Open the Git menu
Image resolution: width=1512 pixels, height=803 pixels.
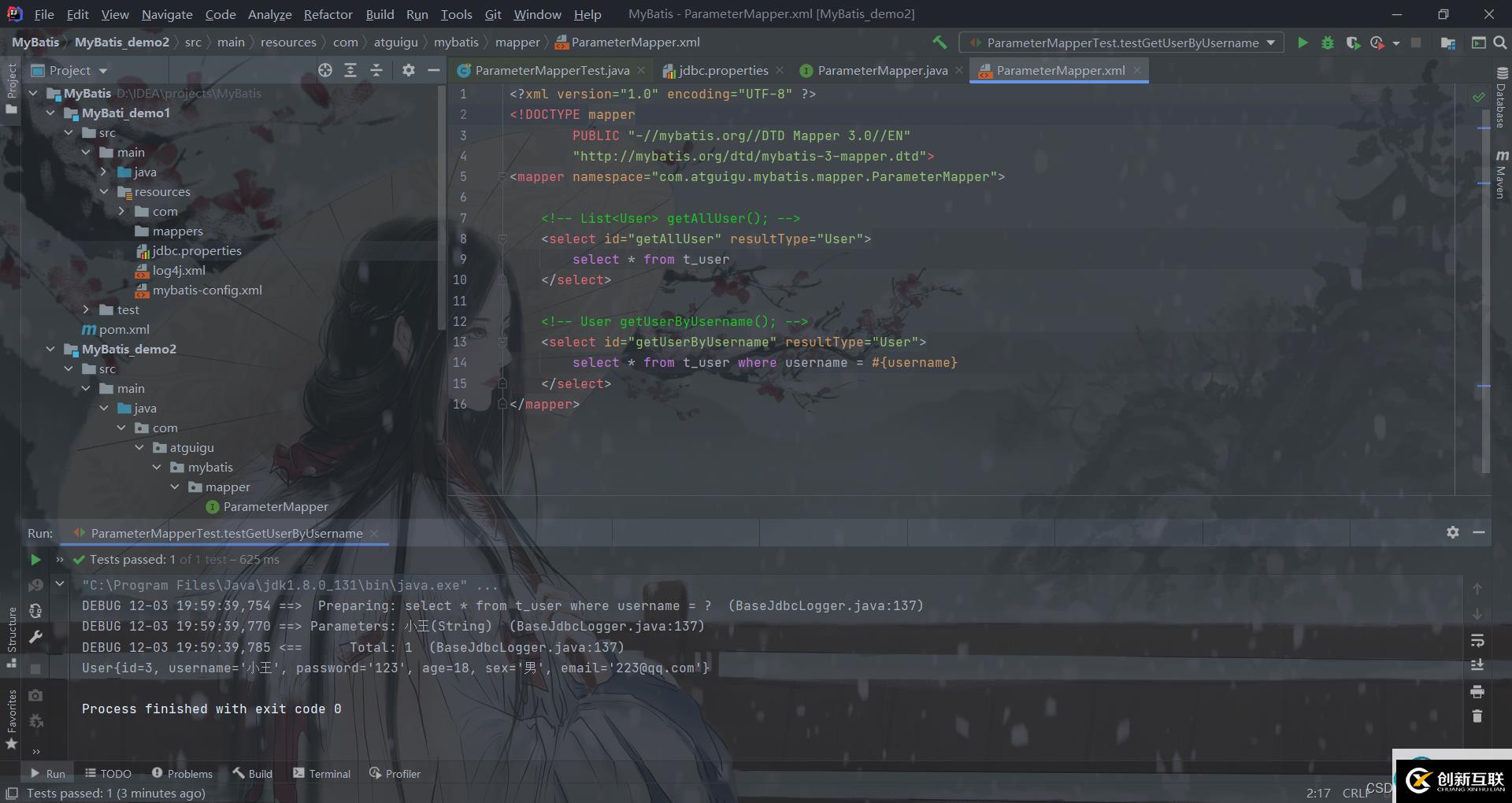point(493,14)
